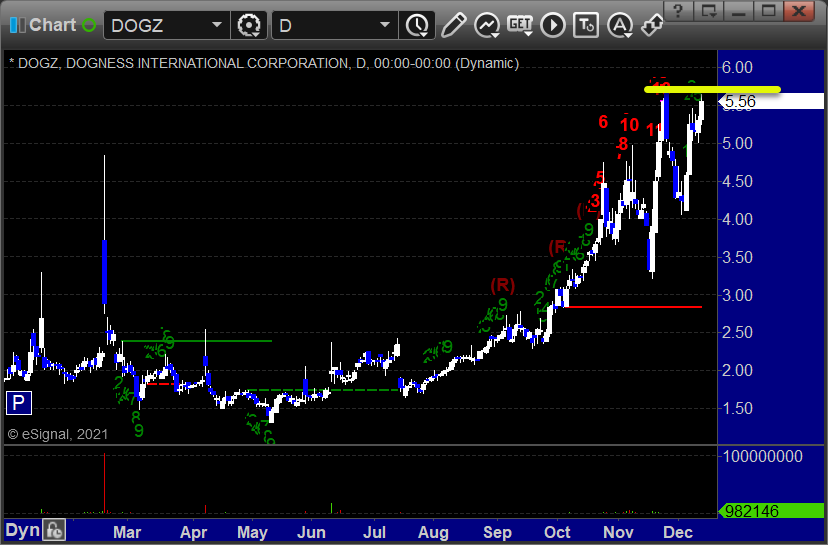The height and width of the screenshot is (545, 828).
Task: Open the GET studies menu
Action: coord(520,25)
